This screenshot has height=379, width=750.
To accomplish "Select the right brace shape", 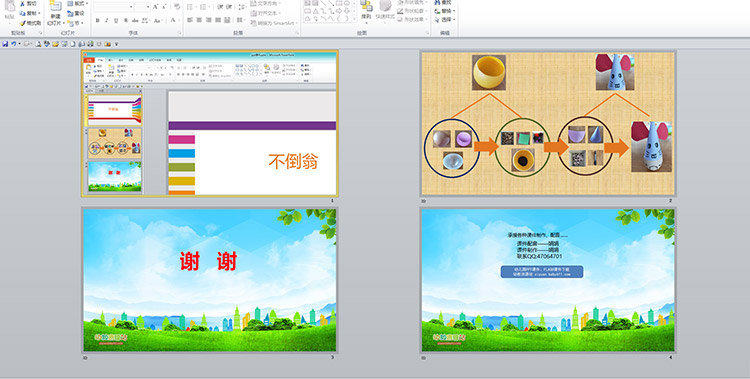I will coord(347,19).
